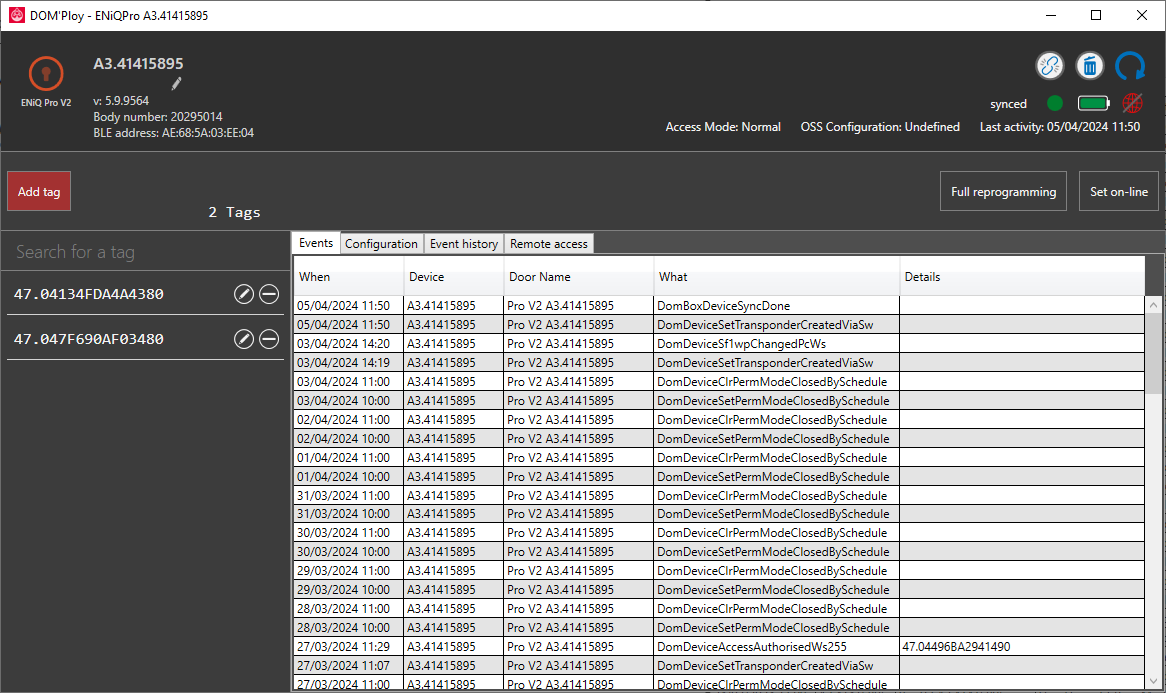The width and height of the screenshot is (1166, 693).
Task: Click the Set on-line button
Action: (1118, 192)
